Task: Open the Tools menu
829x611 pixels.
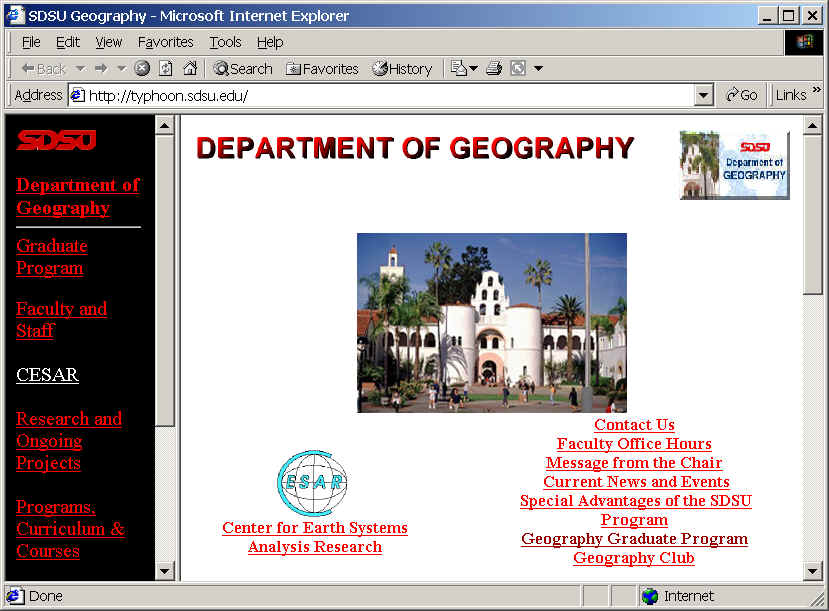Action: (225, 42)
